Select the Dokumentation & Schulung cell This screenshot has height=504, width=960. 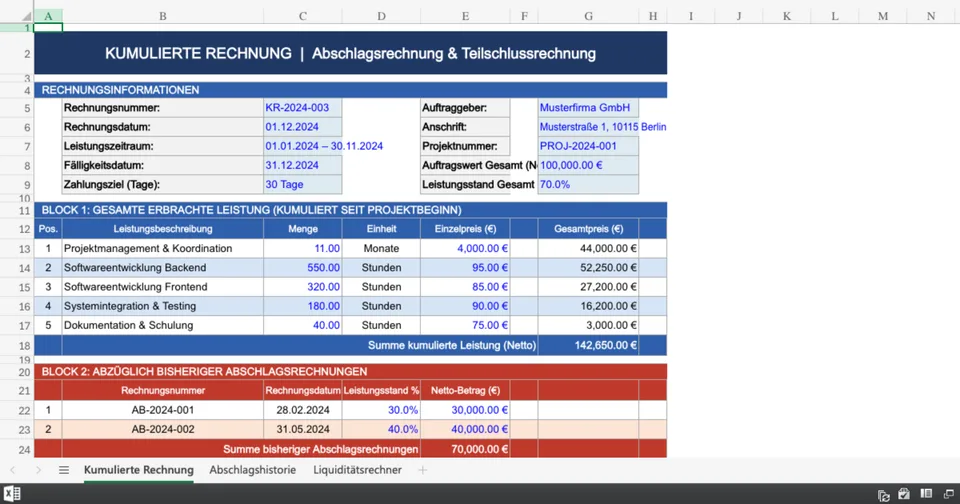(x=163, y=325)
